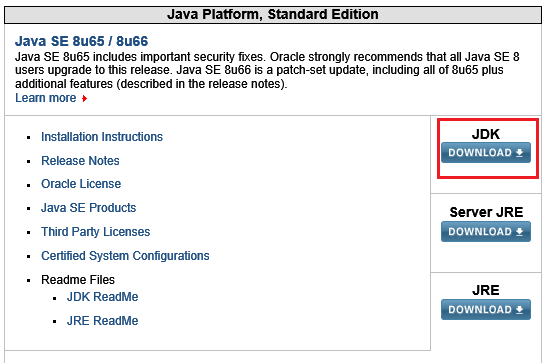This screenshot has height=363, width=545.
Task: Open the Release Notes link
Action: [80, 161]
